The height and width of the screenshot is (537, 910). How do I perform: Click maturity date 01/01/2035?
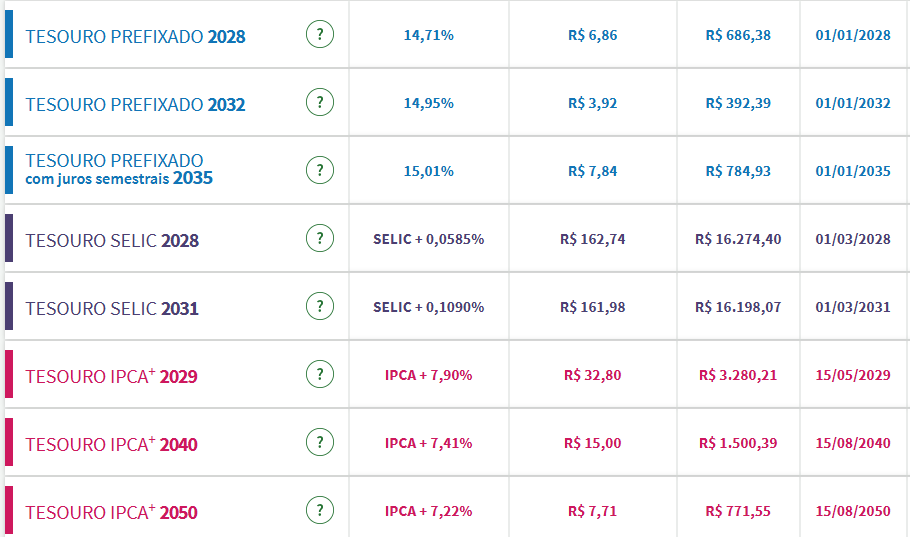(853, 171)
